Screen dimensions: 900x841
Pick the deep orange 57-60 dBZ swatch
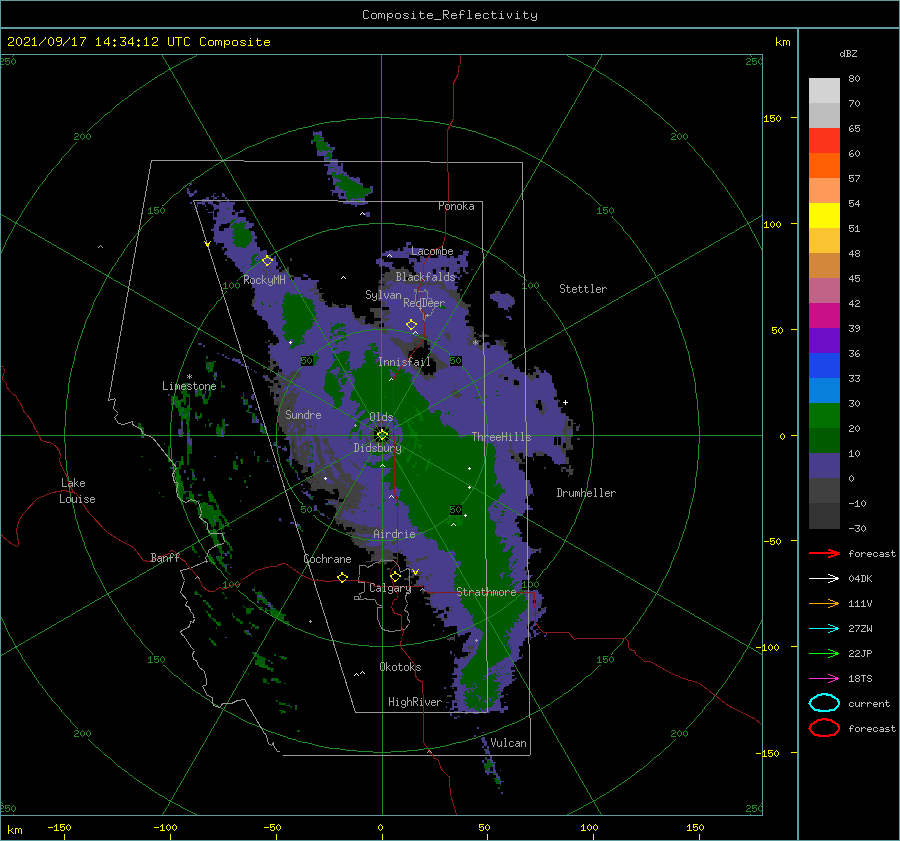pos(824,166)
